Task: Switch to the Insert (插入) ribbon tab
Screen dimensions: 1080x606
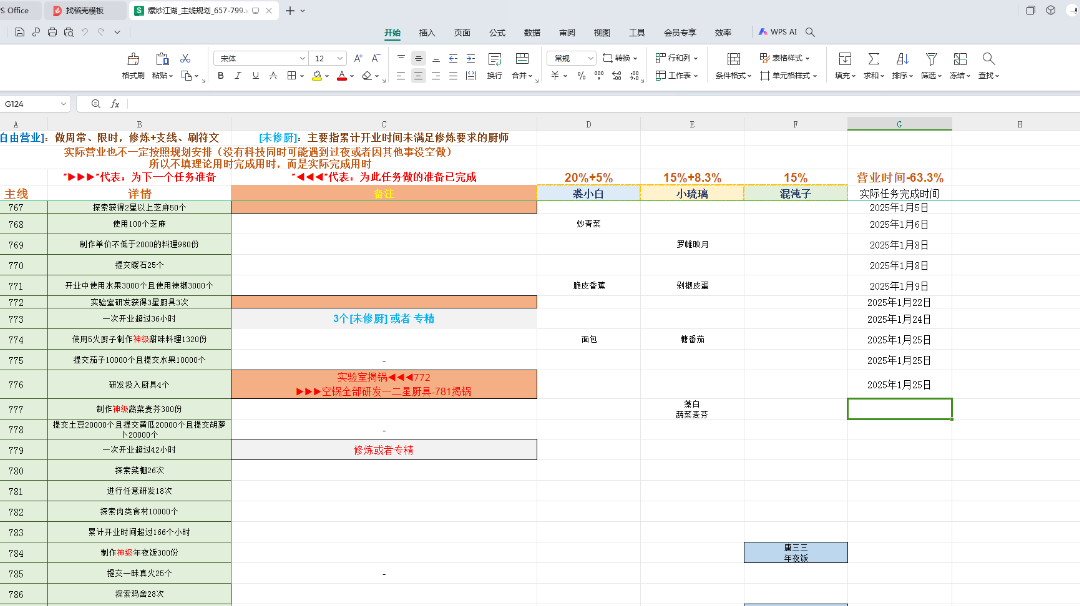Action: pos(427,32)
